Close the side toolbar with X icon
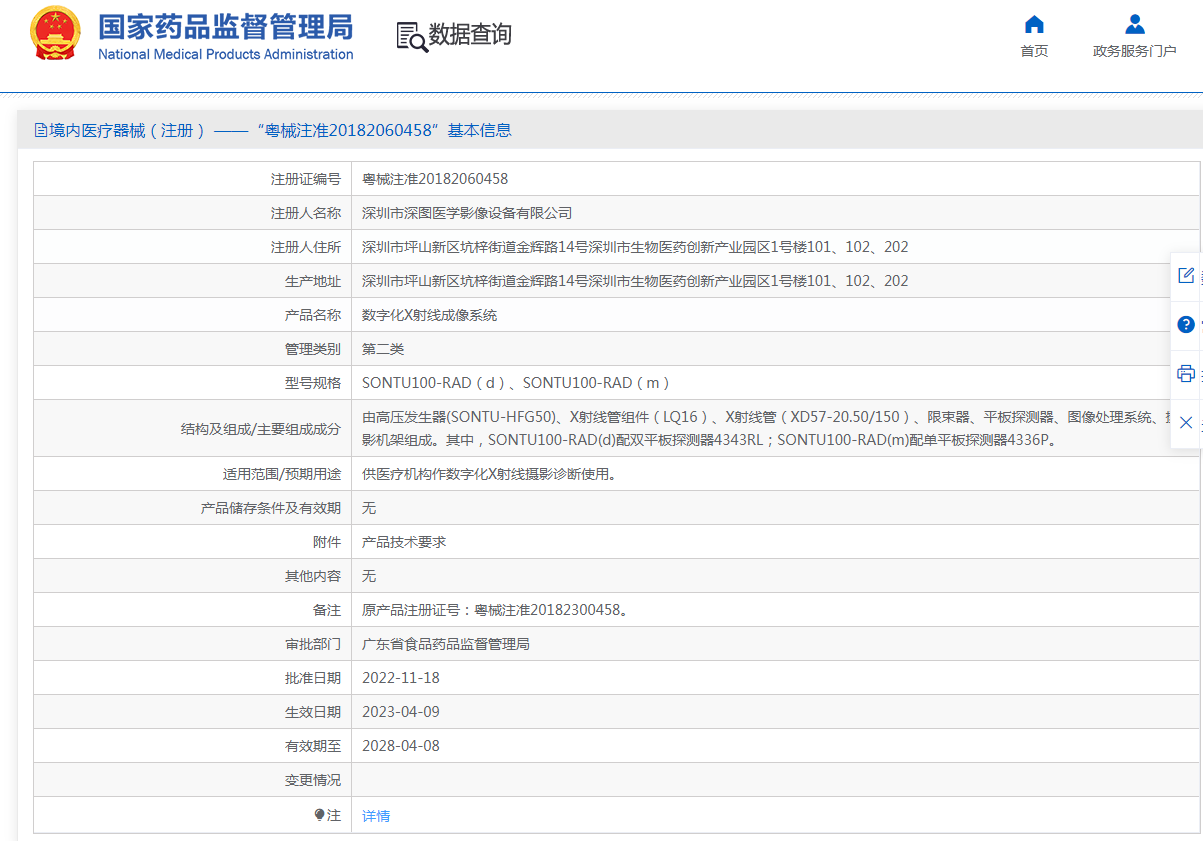1203x841 pixels. coord(1186,422)
